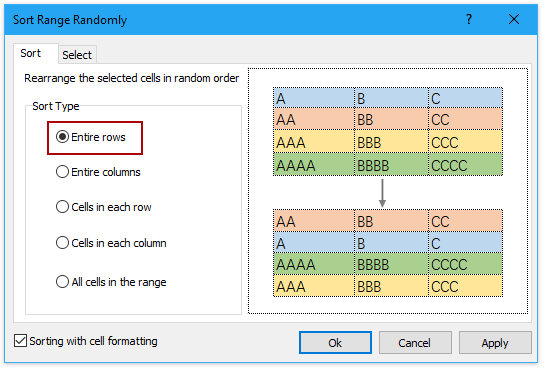545x370 pixels.
Task: Click the help question mark icon
Action: (x=469, y=19)
